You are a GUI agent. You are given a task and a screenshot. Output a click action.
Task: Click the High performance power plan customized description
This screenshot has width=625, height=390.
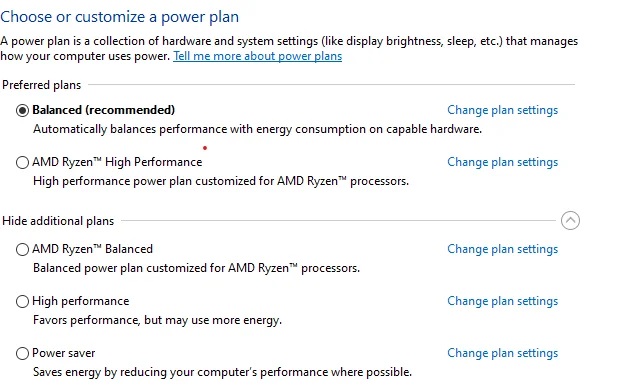click(221, 181)
